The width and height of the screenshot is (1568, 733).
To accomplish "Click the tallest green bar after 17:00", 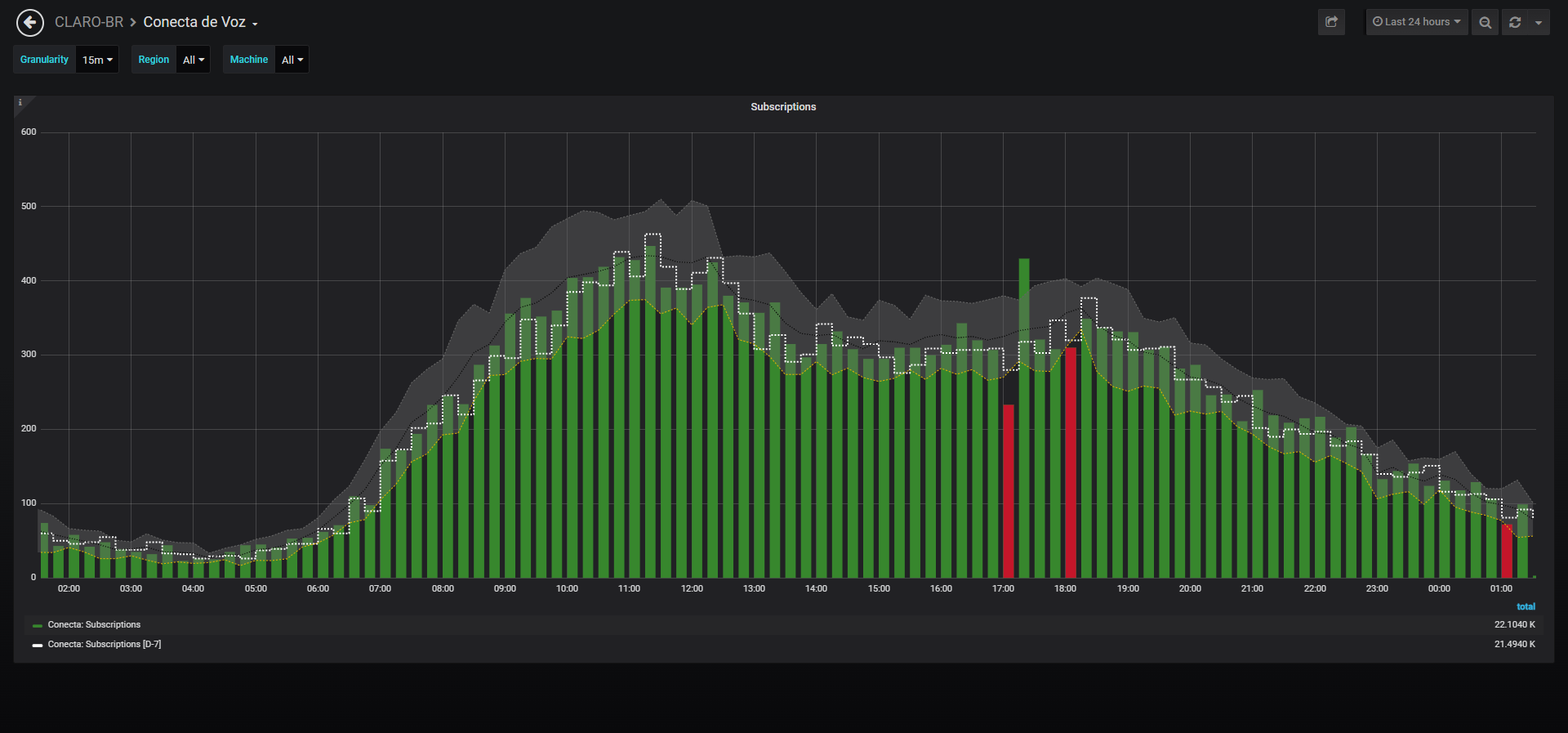I will pos(1024,418).
